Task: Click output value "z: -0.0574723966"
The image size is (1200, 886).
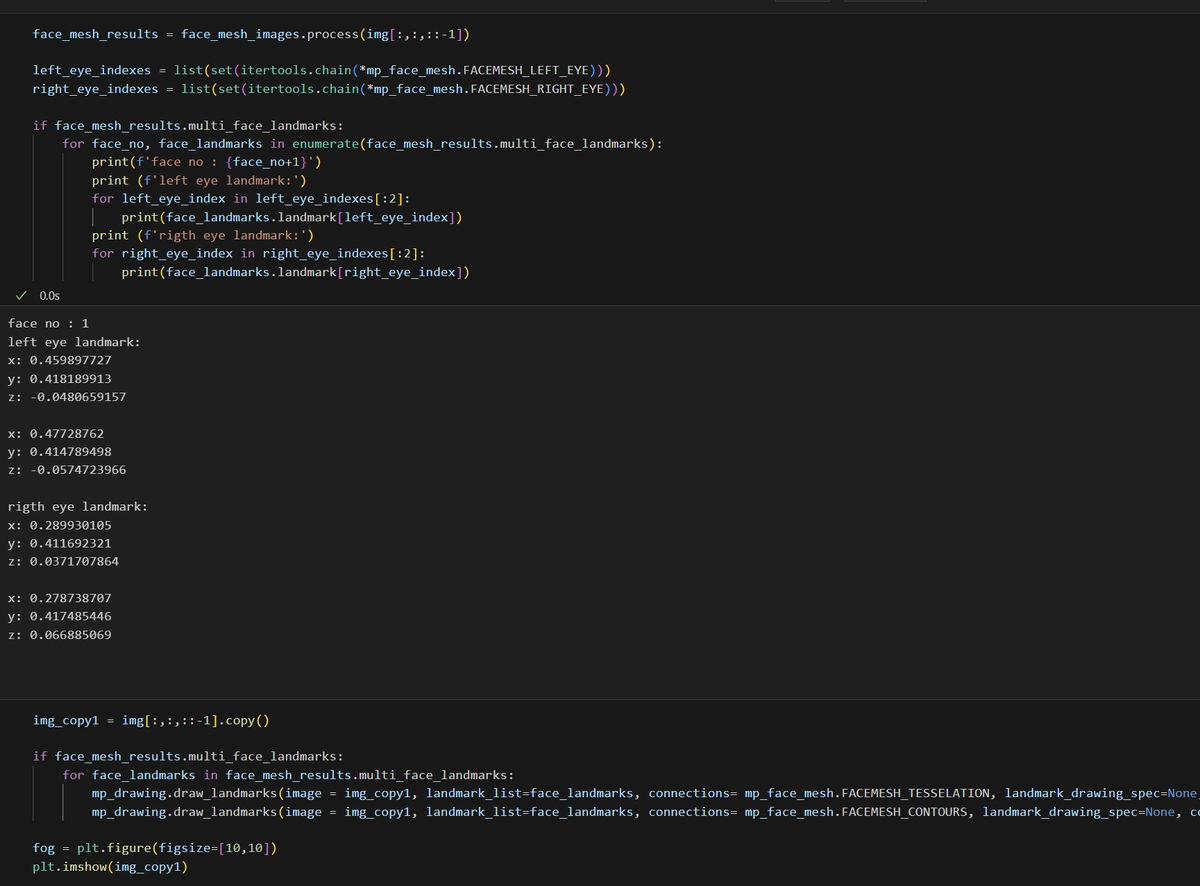Action: [x=67, y=470]
